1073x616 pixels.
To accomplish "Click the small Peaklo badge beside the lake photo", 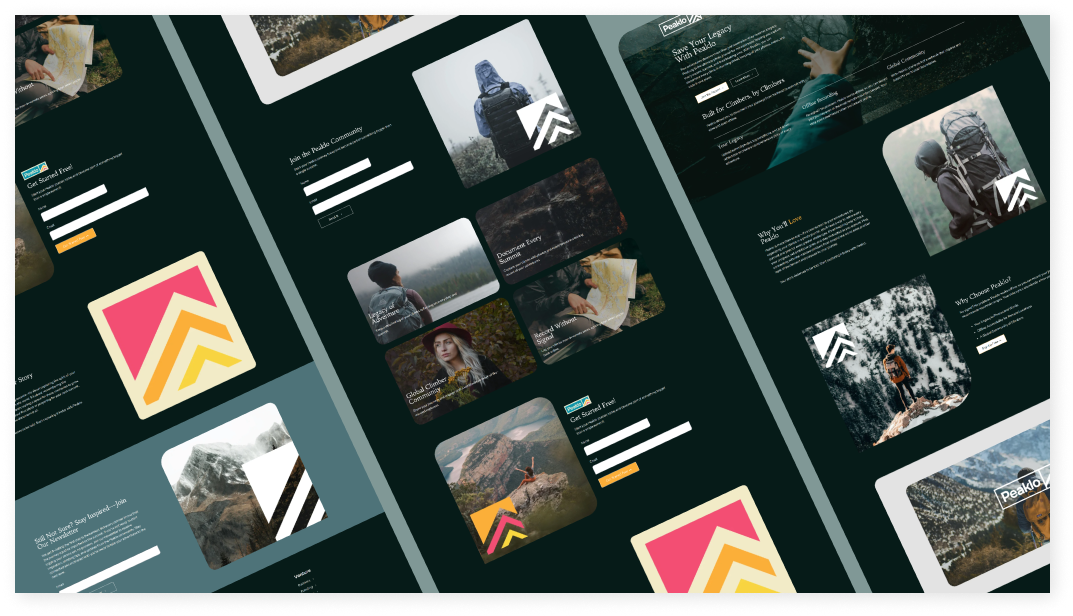I will pos(578,405).
